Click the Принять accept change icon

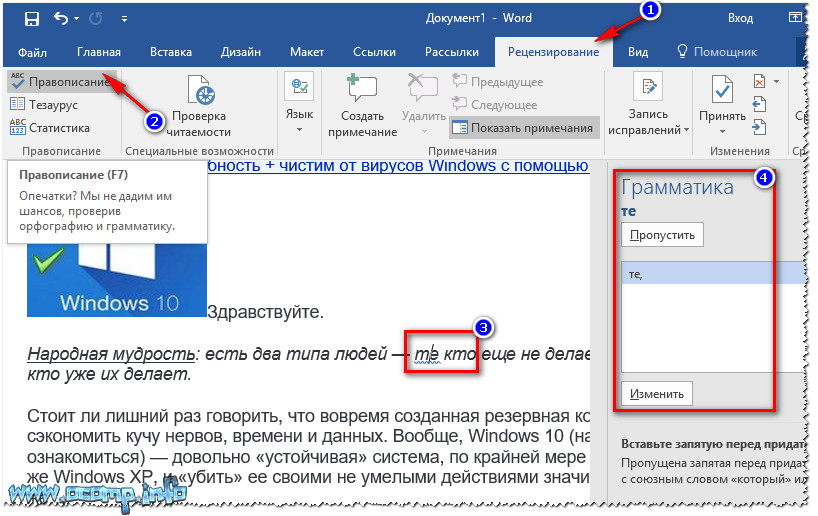click(723, 90)
